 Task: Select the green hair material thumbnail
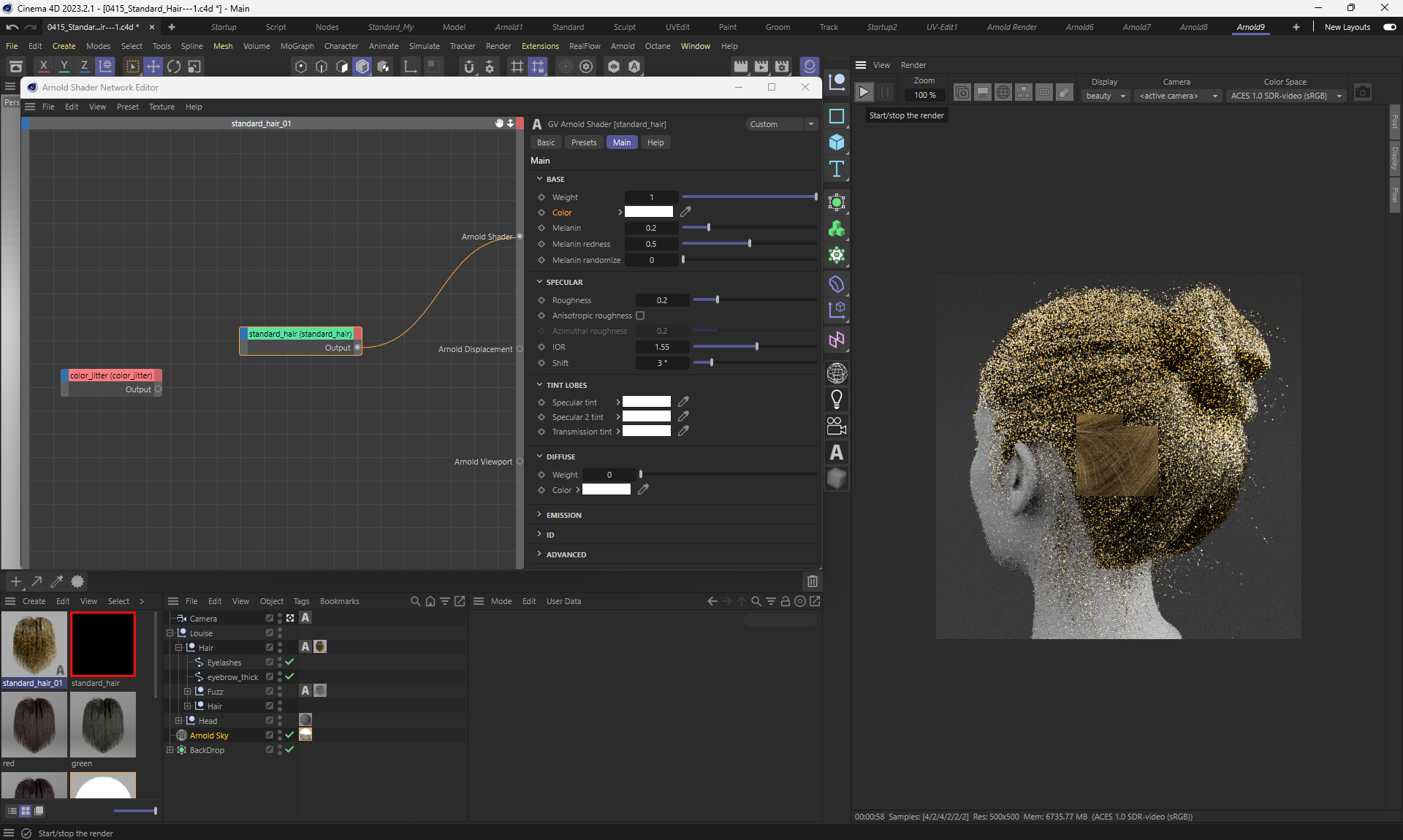click(x=102, y=725)
